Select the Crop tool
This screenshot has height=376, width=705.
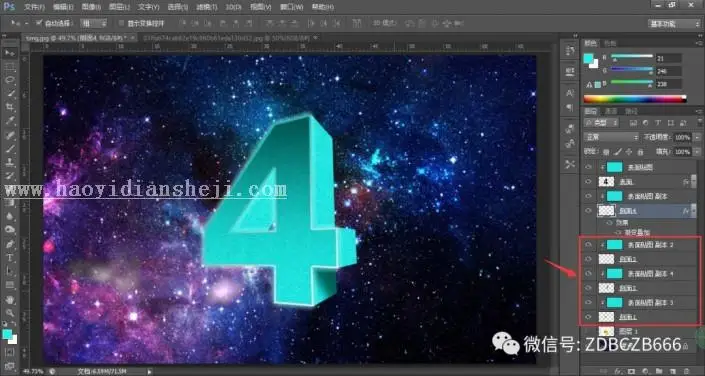pos(10,107)
